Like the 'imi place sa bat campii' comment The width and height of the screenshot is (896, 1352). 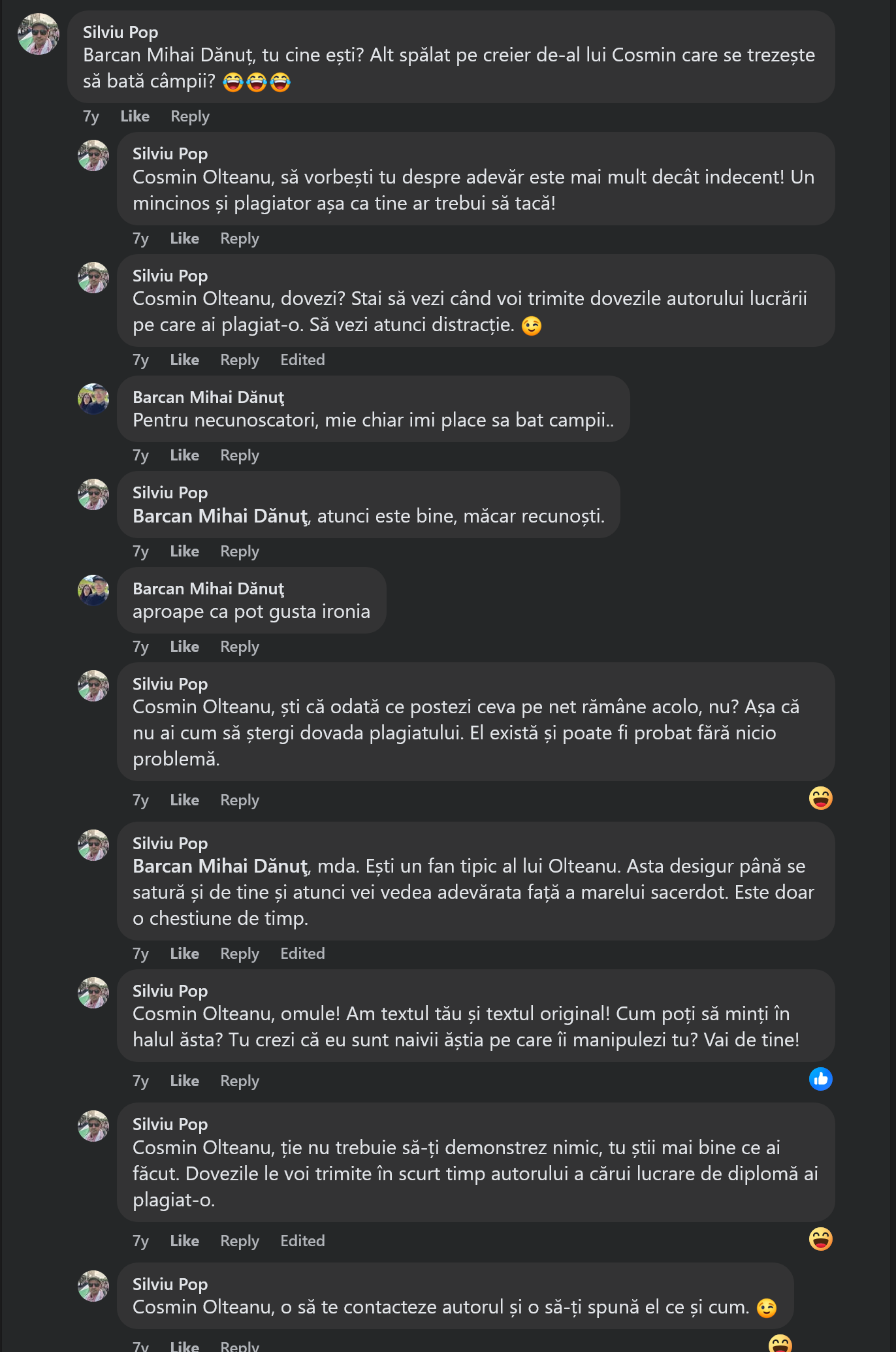coord(184,455)
